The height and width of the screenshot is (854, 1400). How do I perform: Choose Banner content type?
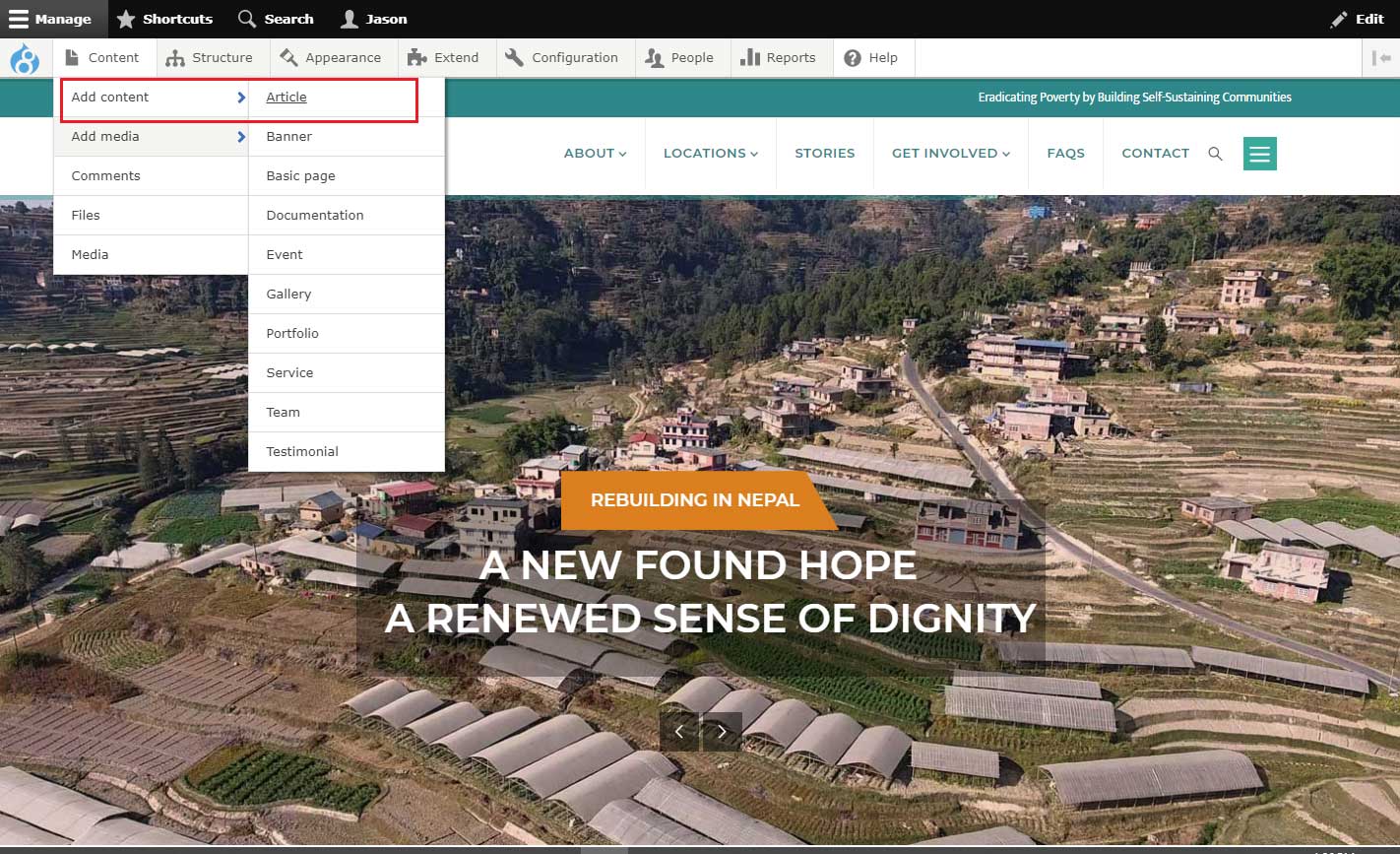click(347, 137)
